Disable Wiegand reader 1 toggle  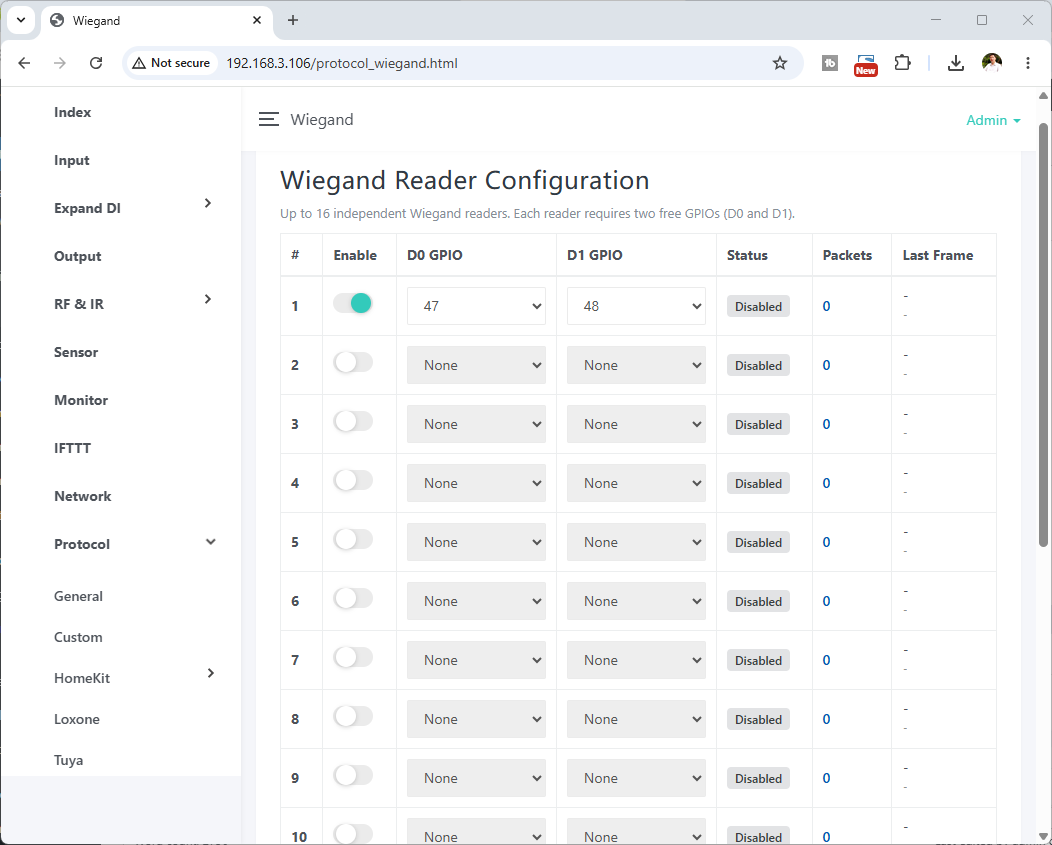(353, 303)
